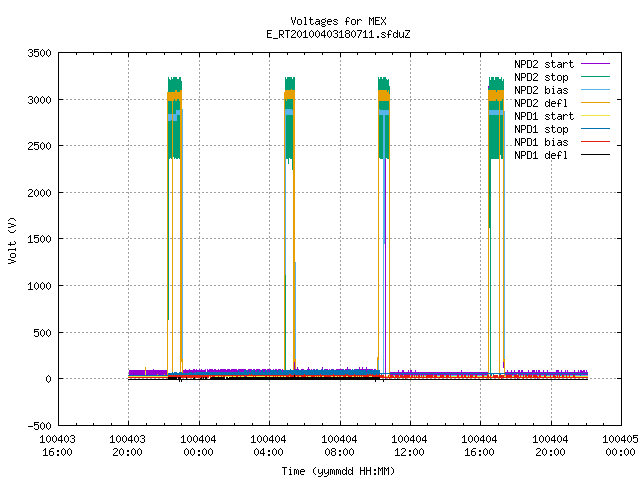Click the '100404 20:00' x-axis tick label
This screenshot has height=480, width=640.
point(551,446)
